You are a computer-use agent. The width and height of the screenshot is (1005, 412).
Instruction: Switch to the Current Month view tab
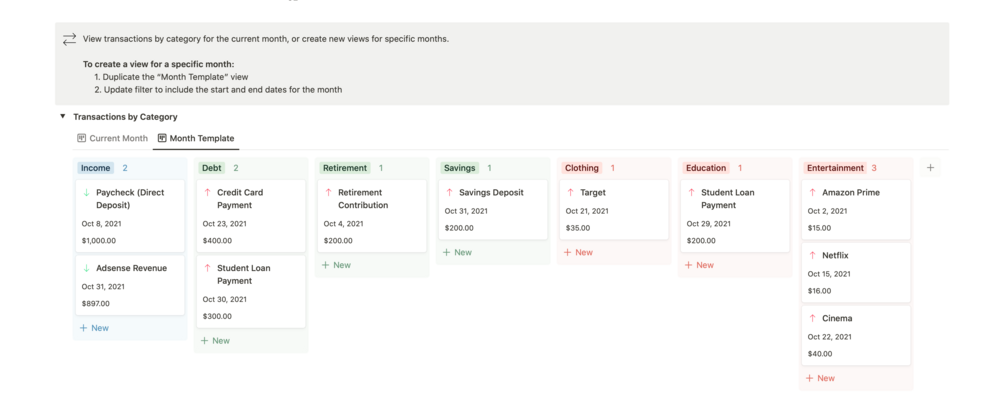click(x=112, y=138)
